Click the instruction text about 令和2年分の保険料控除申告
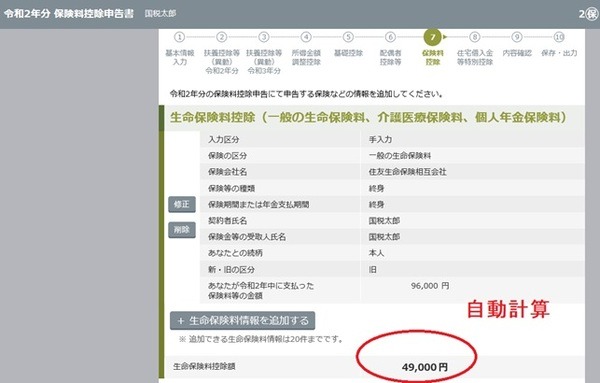This screenshot has height=383, width=600. click(x=307, y=94)
